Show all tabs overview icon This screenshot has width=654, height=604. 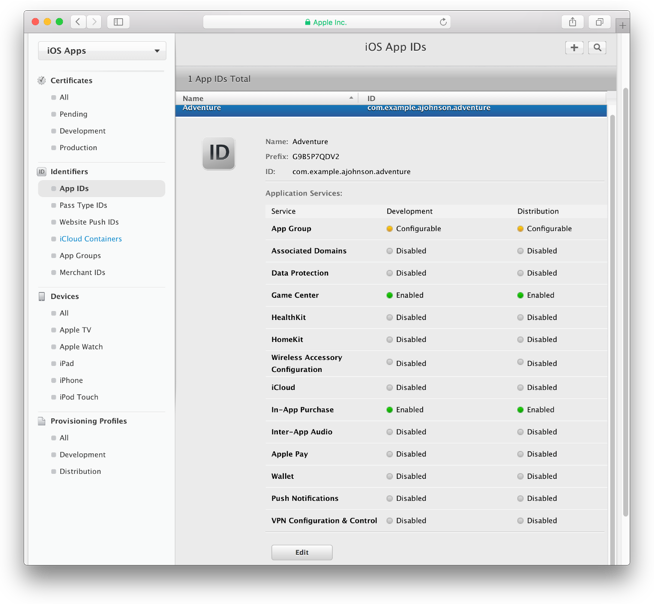point(599,22)
